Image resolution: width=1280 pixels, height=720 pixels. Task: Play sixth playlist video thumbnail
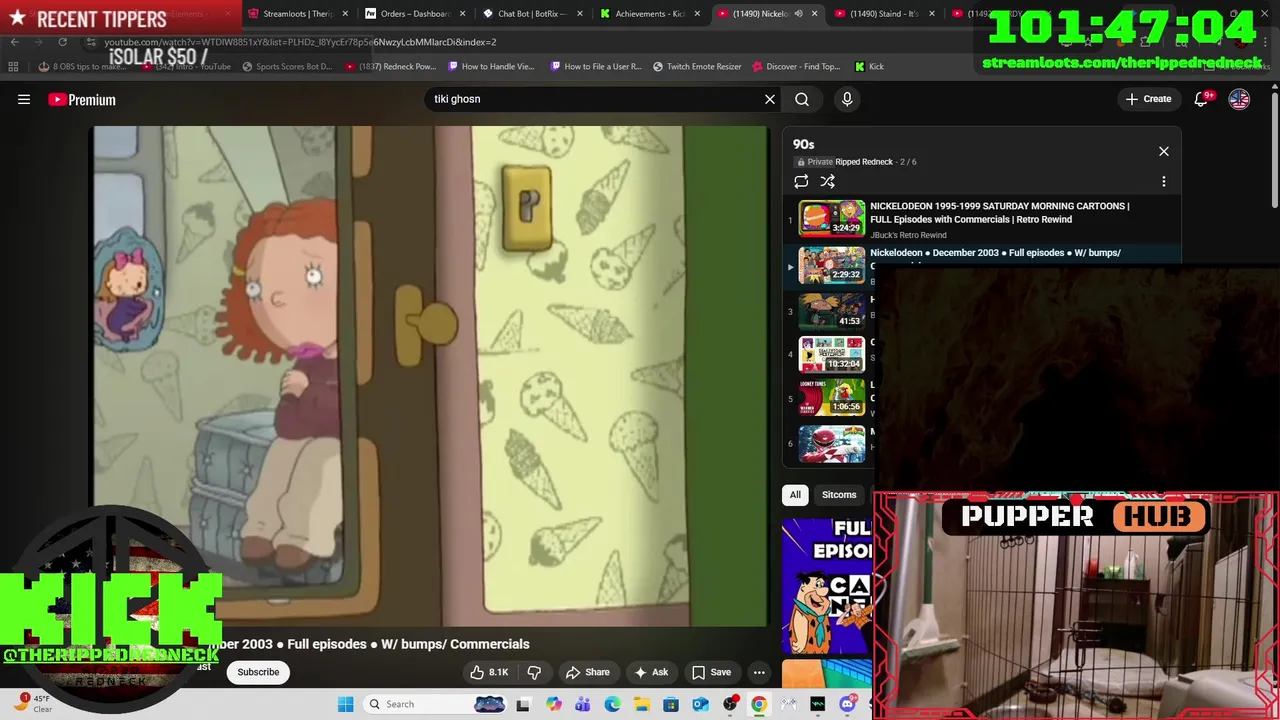(831, 443)
